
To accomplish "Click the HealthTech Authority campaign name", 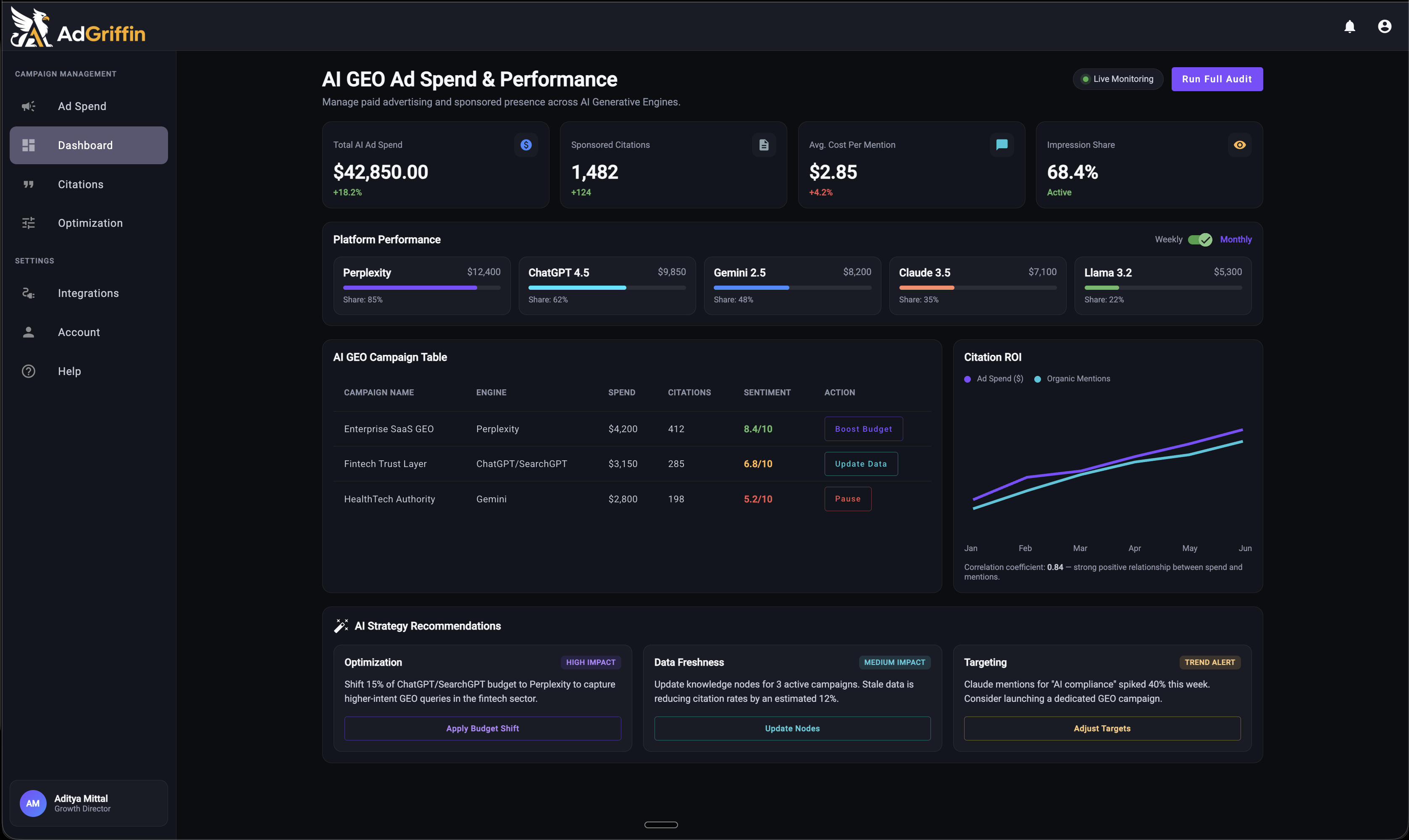I will (389, 499).
